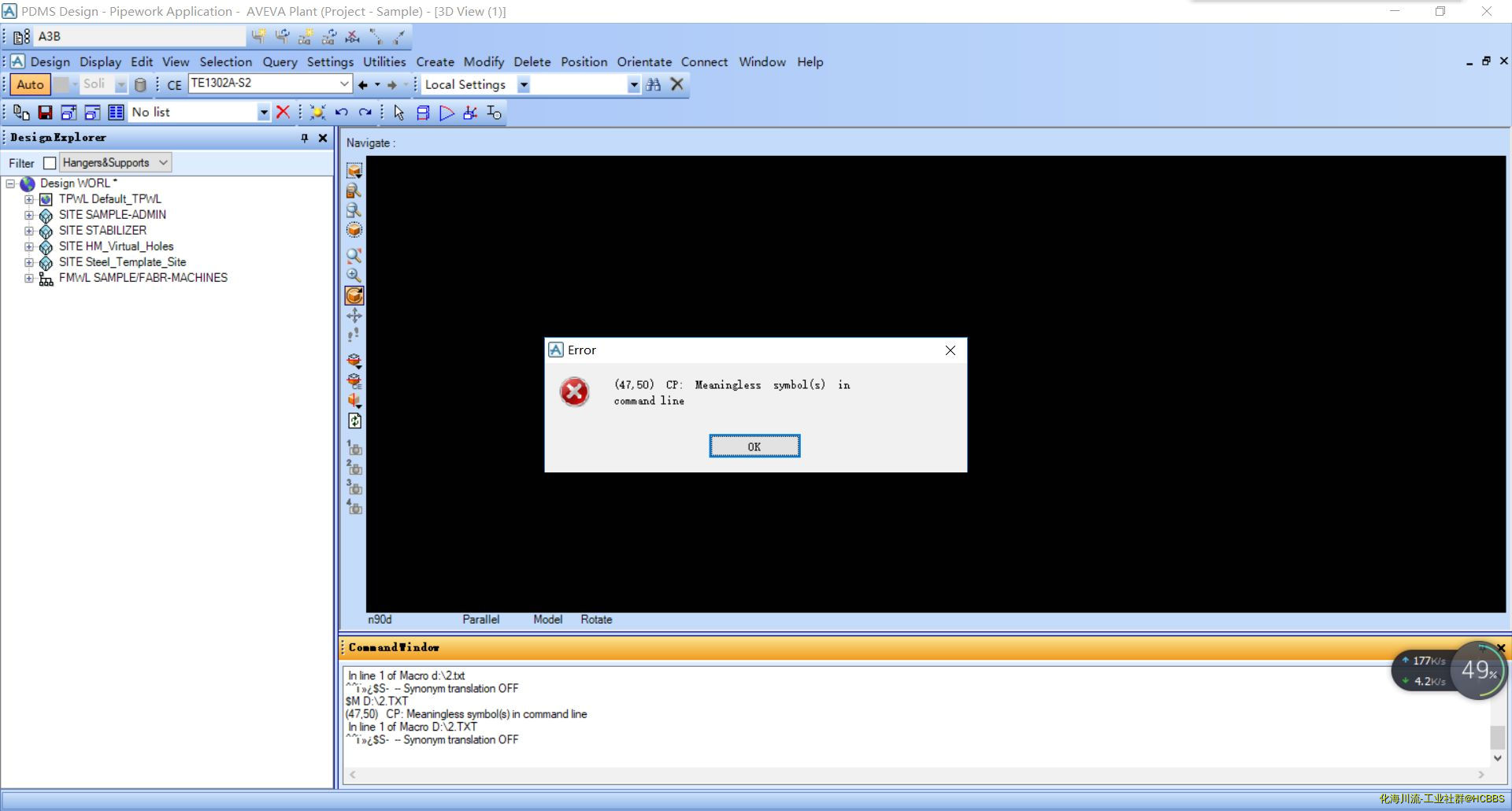Click the binoculars search icon
Viewport: 1512px width, 811px height.
coord(653,84)
